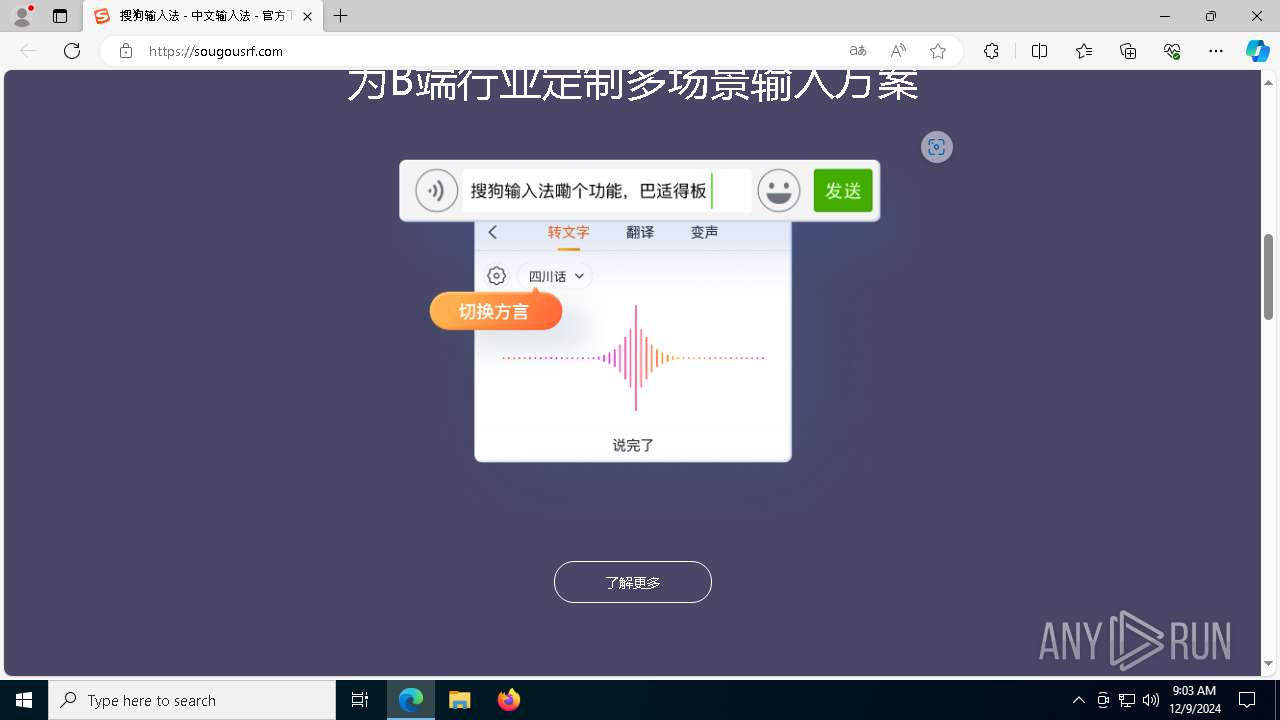The height and width of the screenshot is (720, 1280).
Task: Open File Explorer from the taskbar
Action: click(460, 700)
